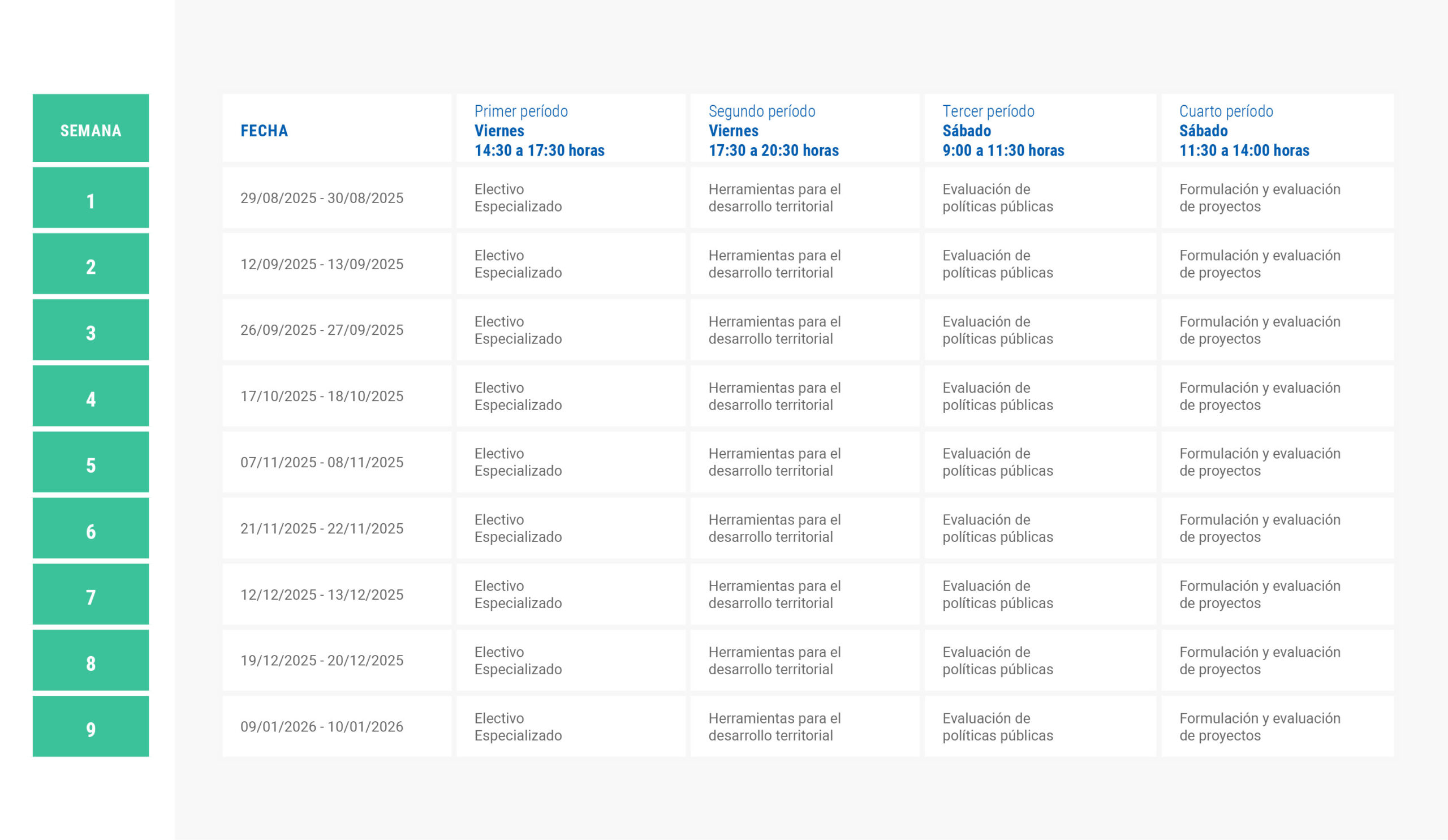Click Formulación y evaluación in 17/10/2025 row
The width and height of the screenshot is (1448, 840).
coord(1277,396)
